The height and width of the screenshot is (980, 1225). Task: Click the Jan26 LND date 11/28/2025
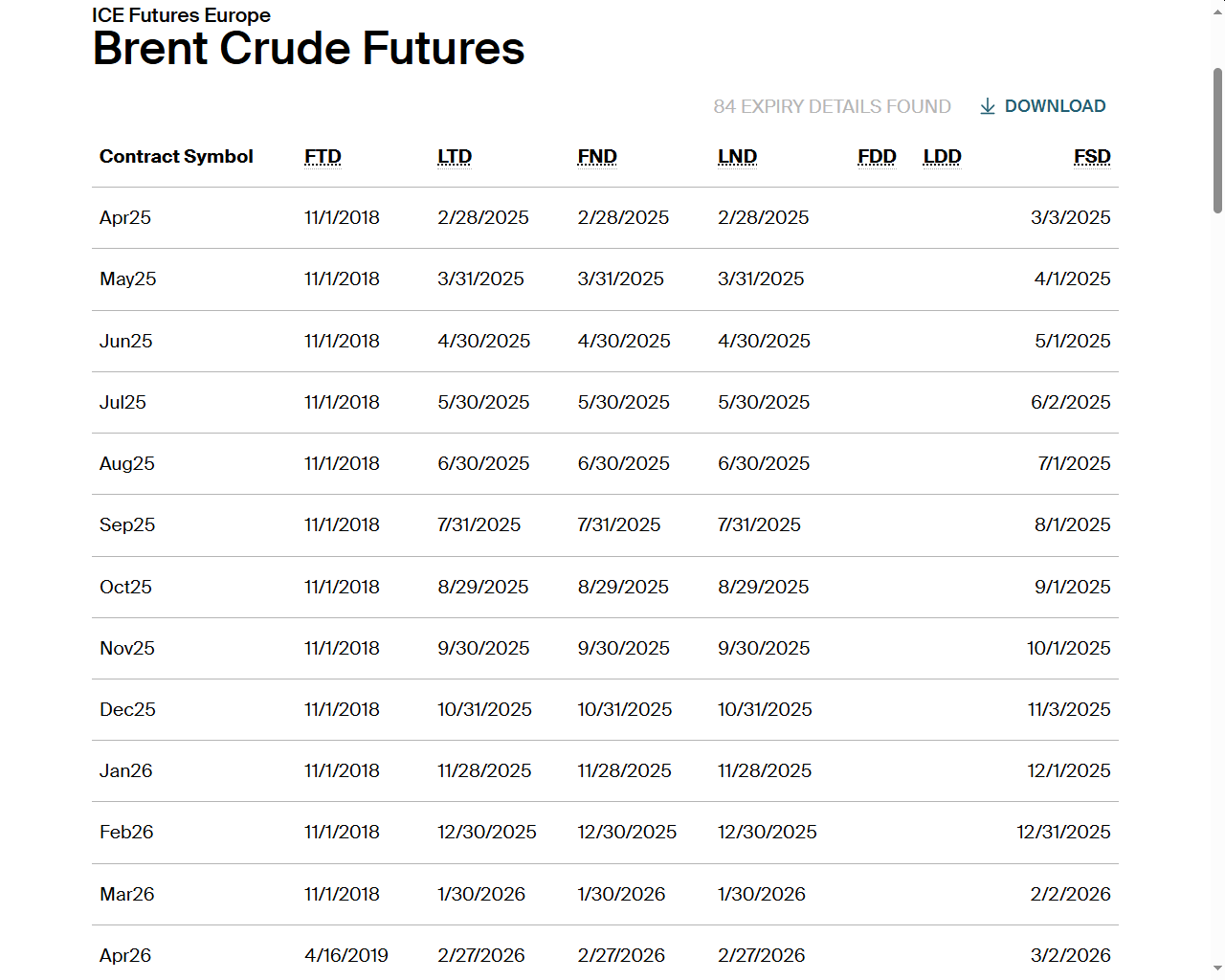(x=765, y=770)
